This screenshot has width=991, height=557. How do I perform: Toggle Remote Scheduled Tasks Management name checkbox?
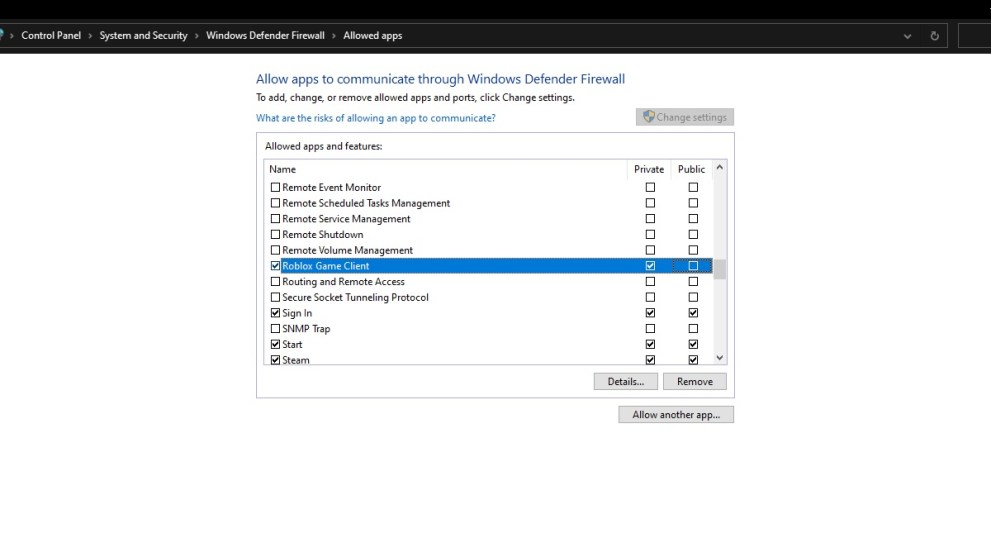(x=275, y=203)
